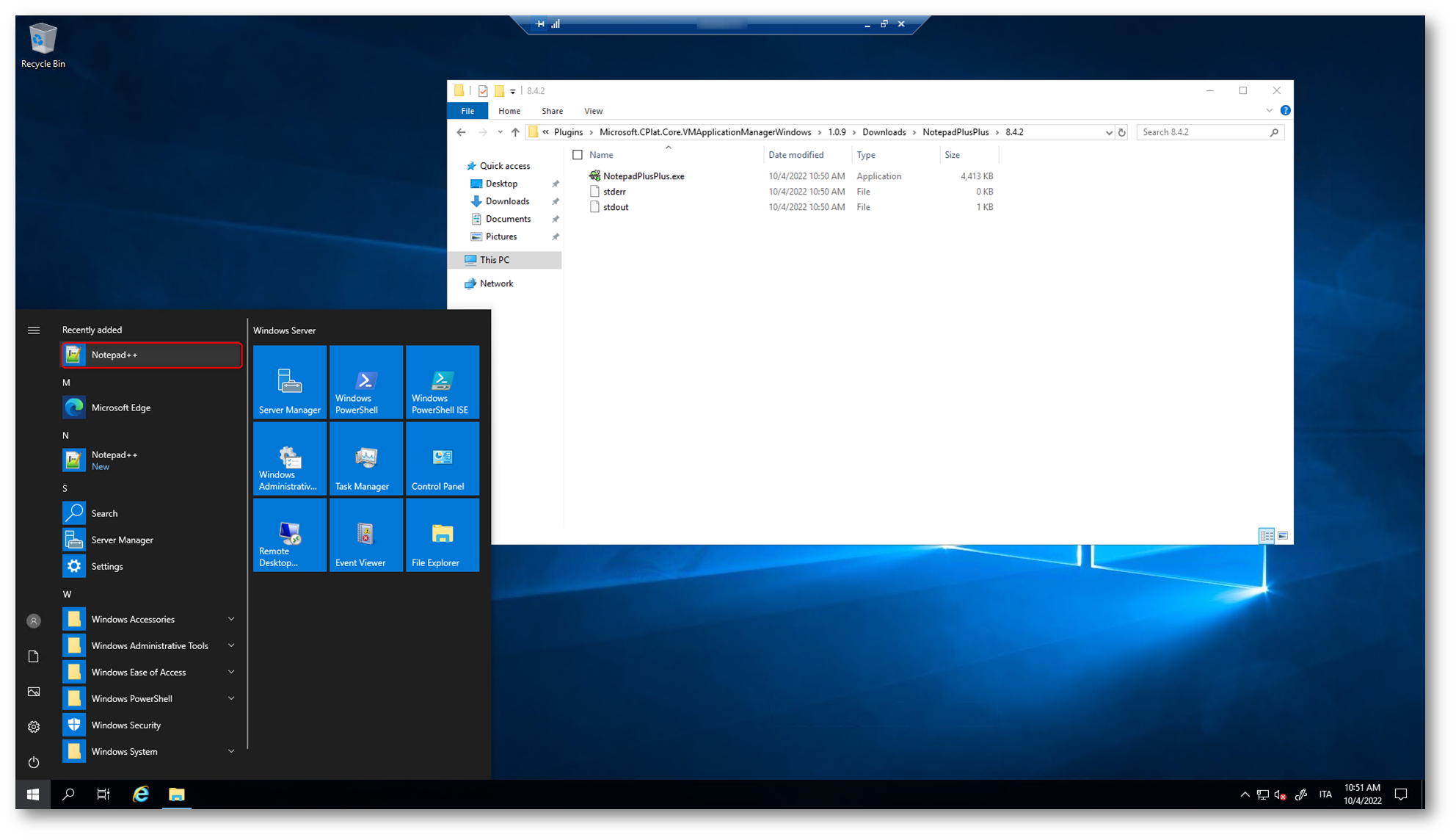
Task: Refresh the current folder
Action: click(x=1121, y=133)
